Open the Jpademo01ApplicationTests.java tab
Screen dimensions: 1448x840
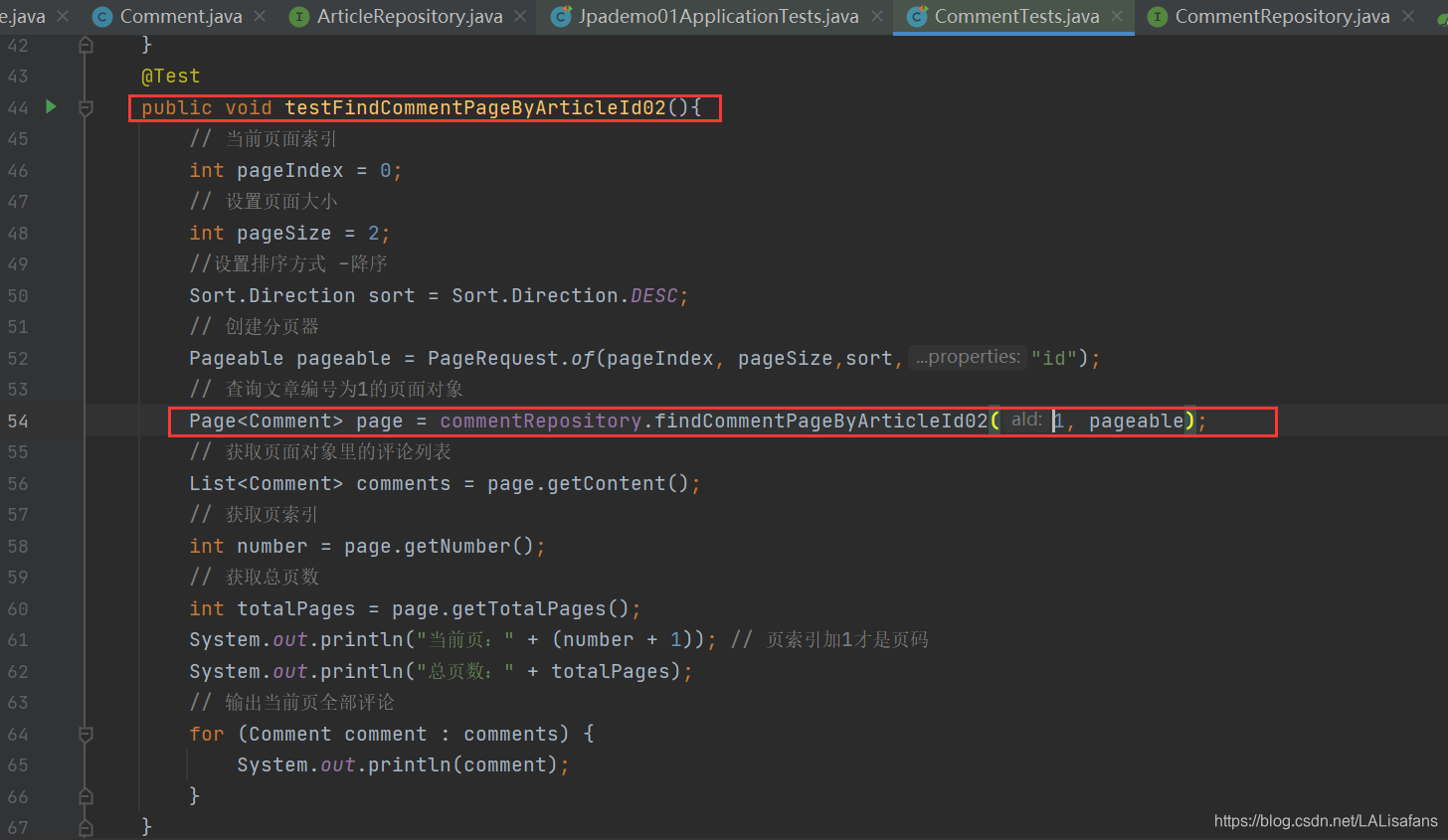coord(718,17)
